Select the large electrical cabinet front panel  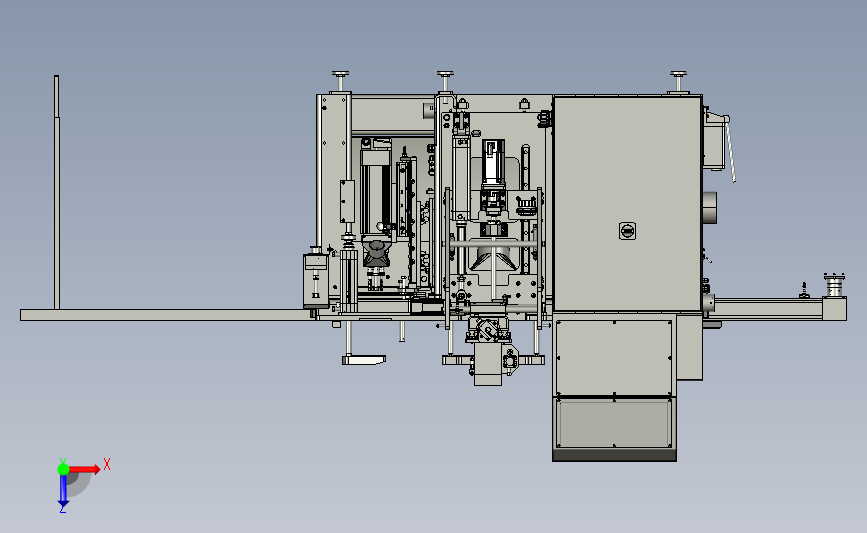[x=628, y=204]
